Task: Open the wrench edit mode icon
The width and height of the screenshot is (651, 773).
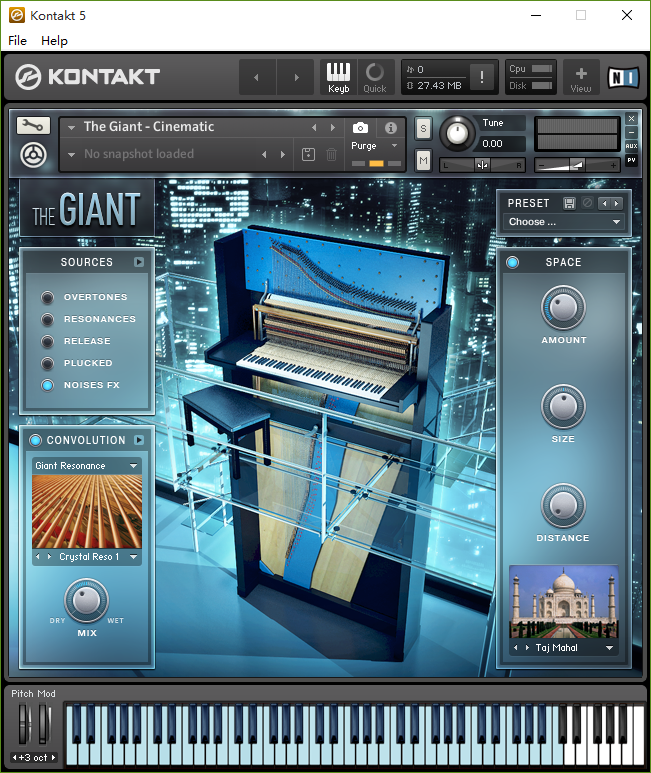Action: (x=33, y=126)
